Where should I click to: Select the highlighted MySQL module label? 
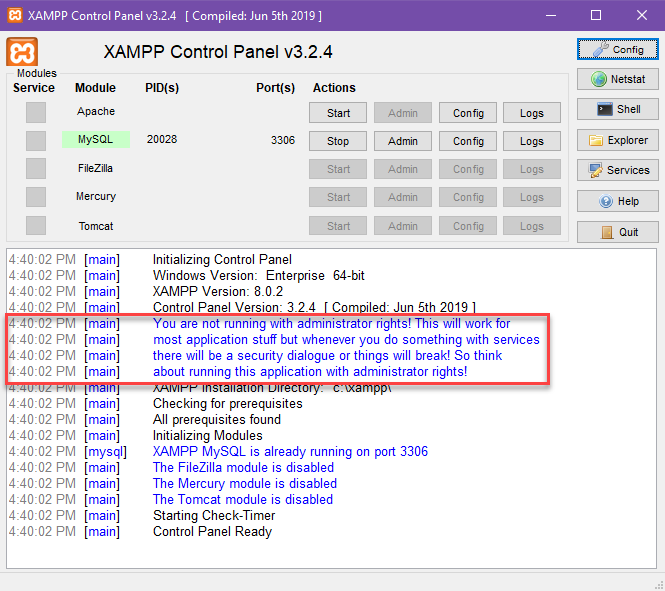pos(96,139)
